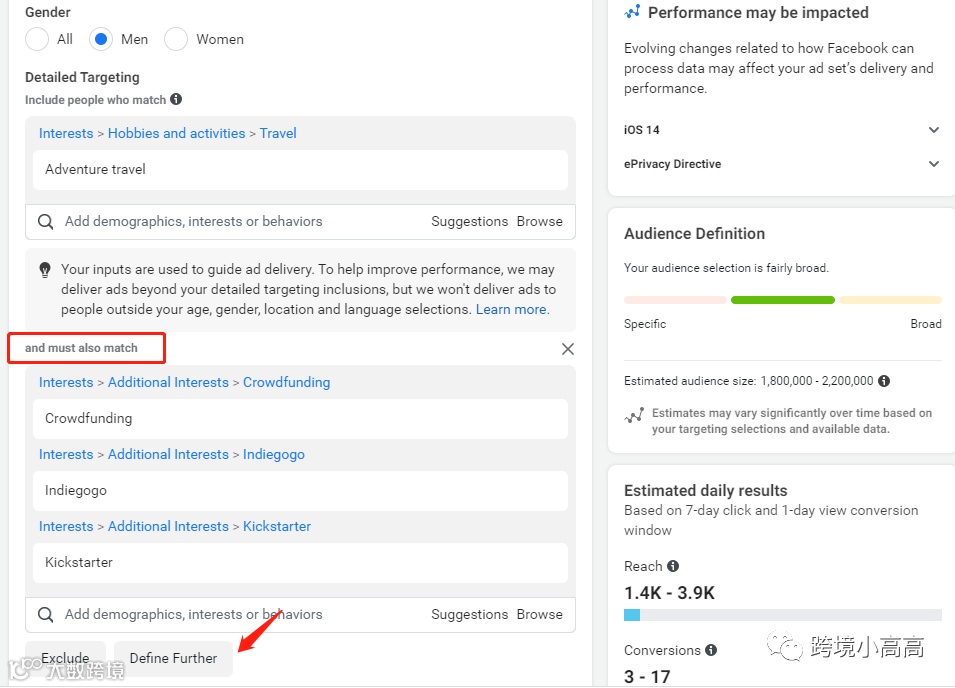This screenshot has height=688, width=955.
Task: Click the lightbulb tip icon
Action: coord(45,270)
